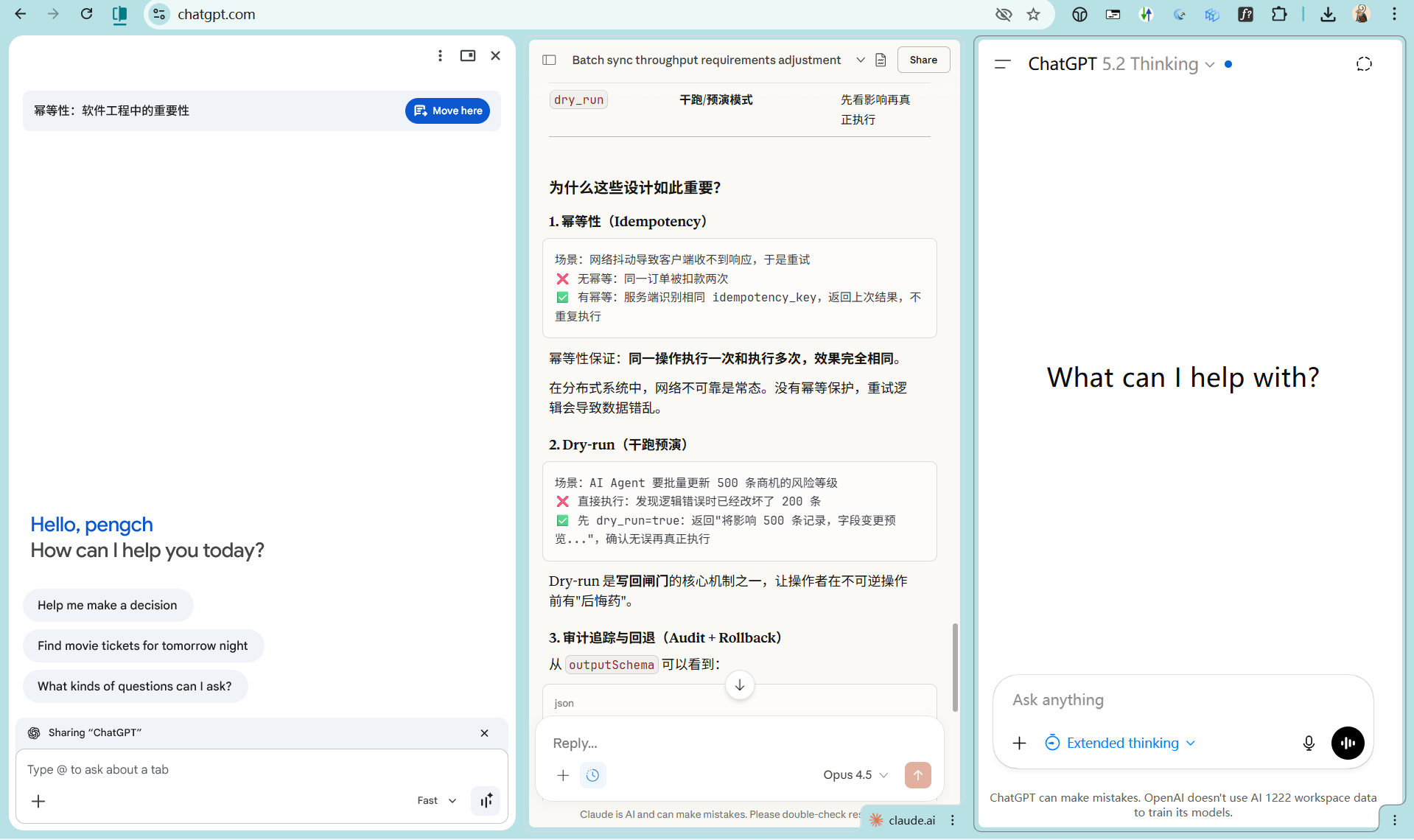Toggle Claude extended thinking clock icon
Viewport: 1414px width, 840px height.
pos(592,774)
